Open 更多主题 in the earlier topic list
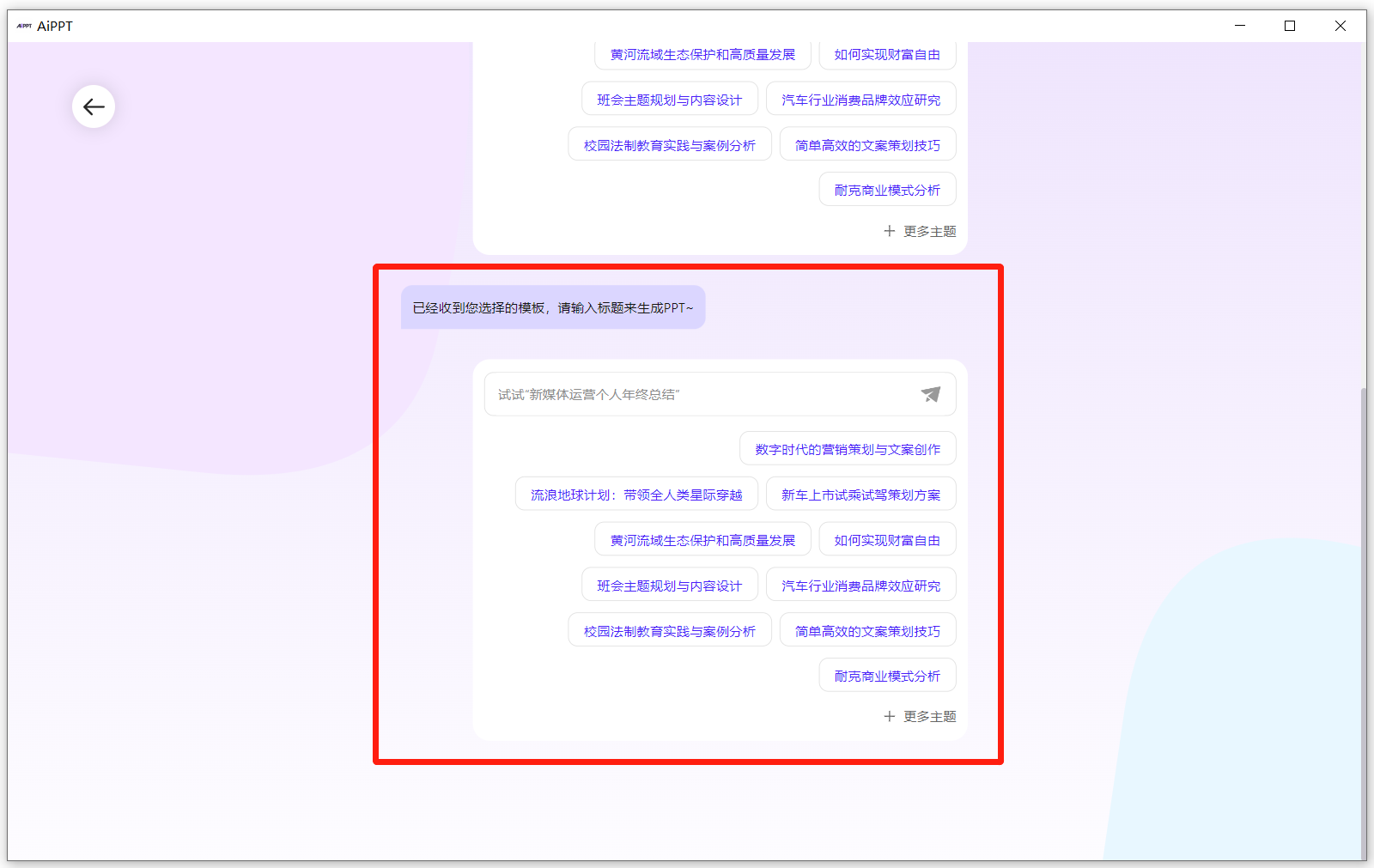This screenshot has height=868, width=1374. pyautogui.click(x=920, y=231)
